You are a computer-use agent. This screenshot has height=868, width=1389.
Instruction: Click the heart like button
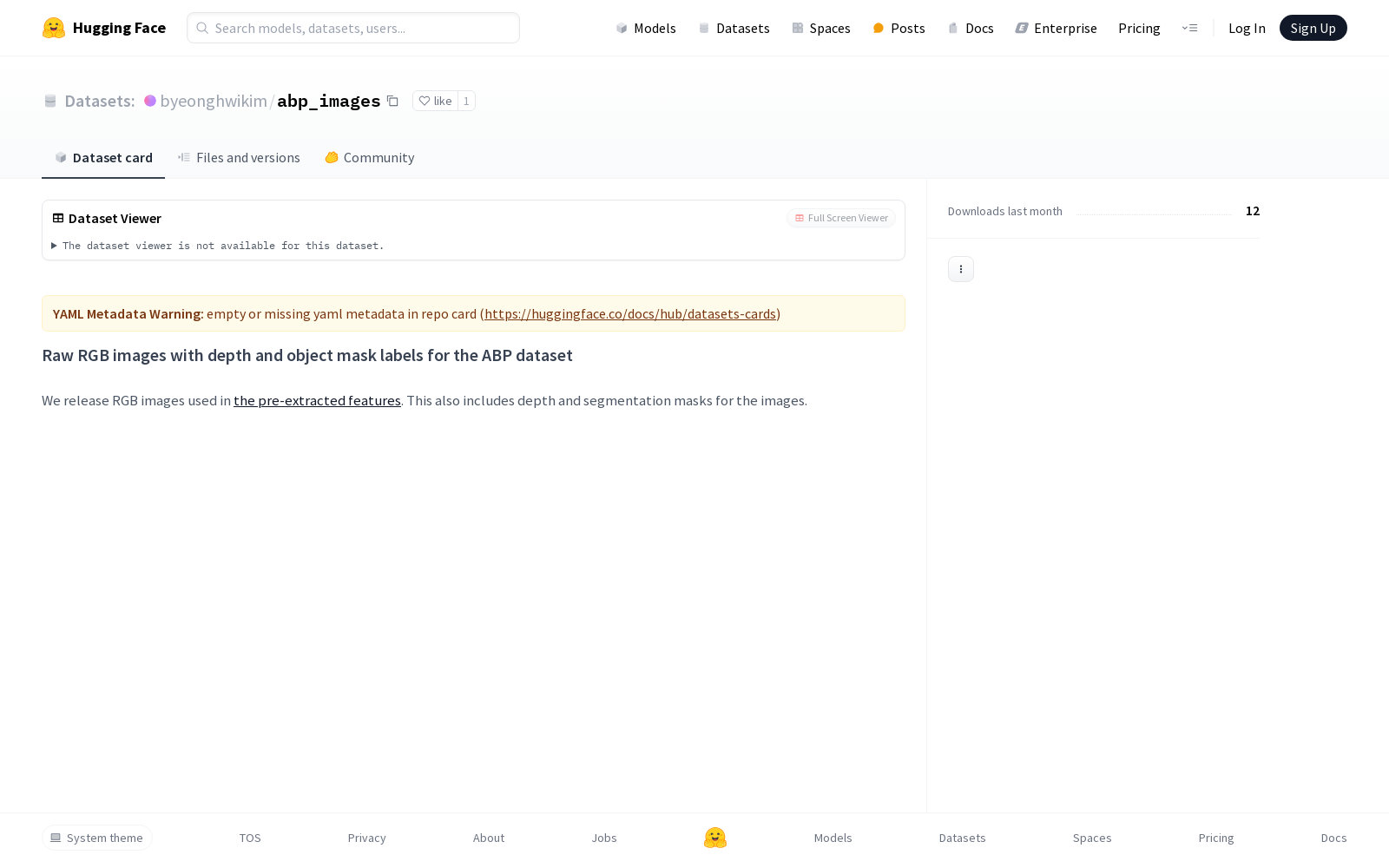(x=435, y=101)
